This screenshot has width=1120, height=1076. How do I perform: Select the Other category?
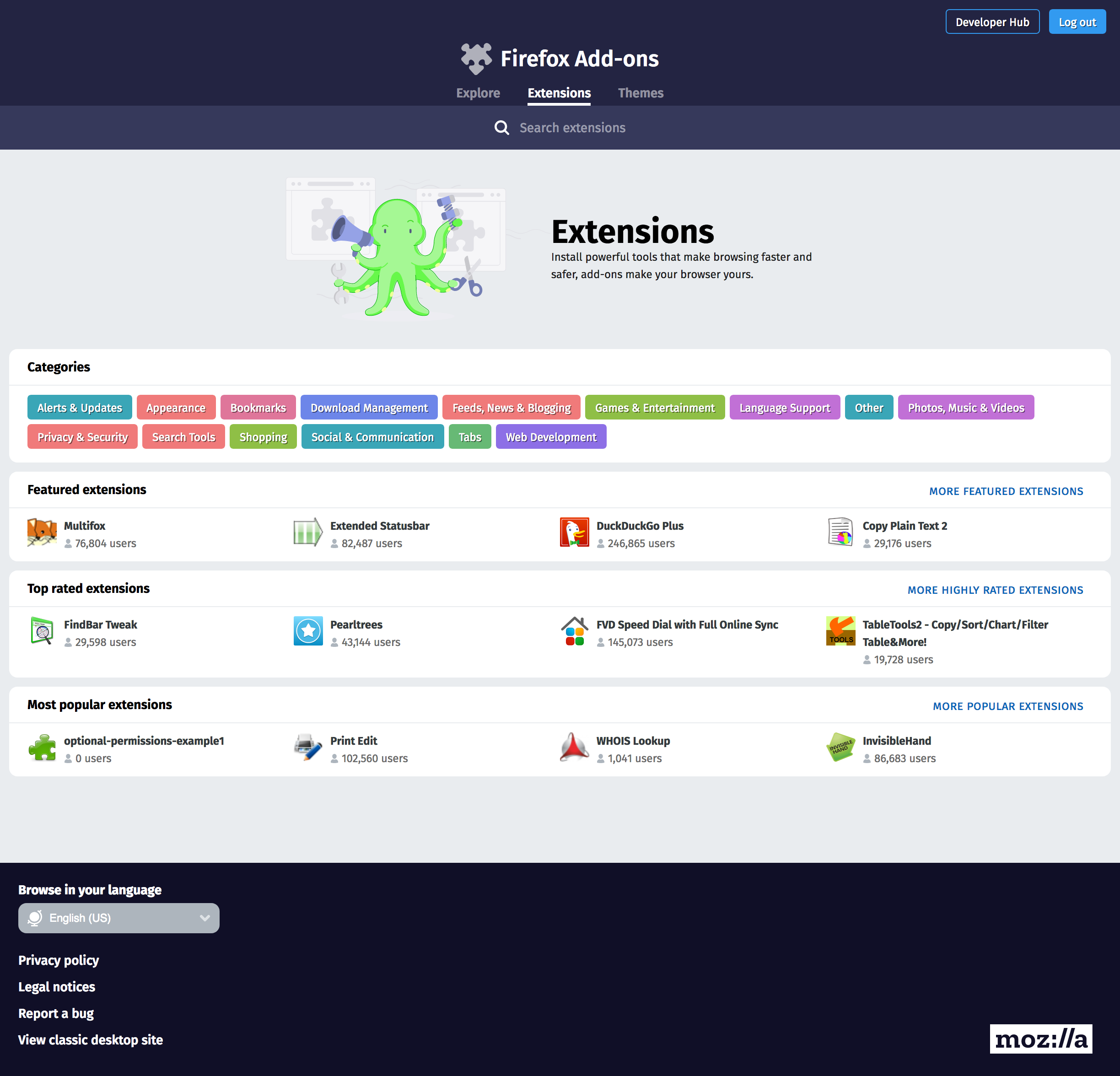[869, 408]
